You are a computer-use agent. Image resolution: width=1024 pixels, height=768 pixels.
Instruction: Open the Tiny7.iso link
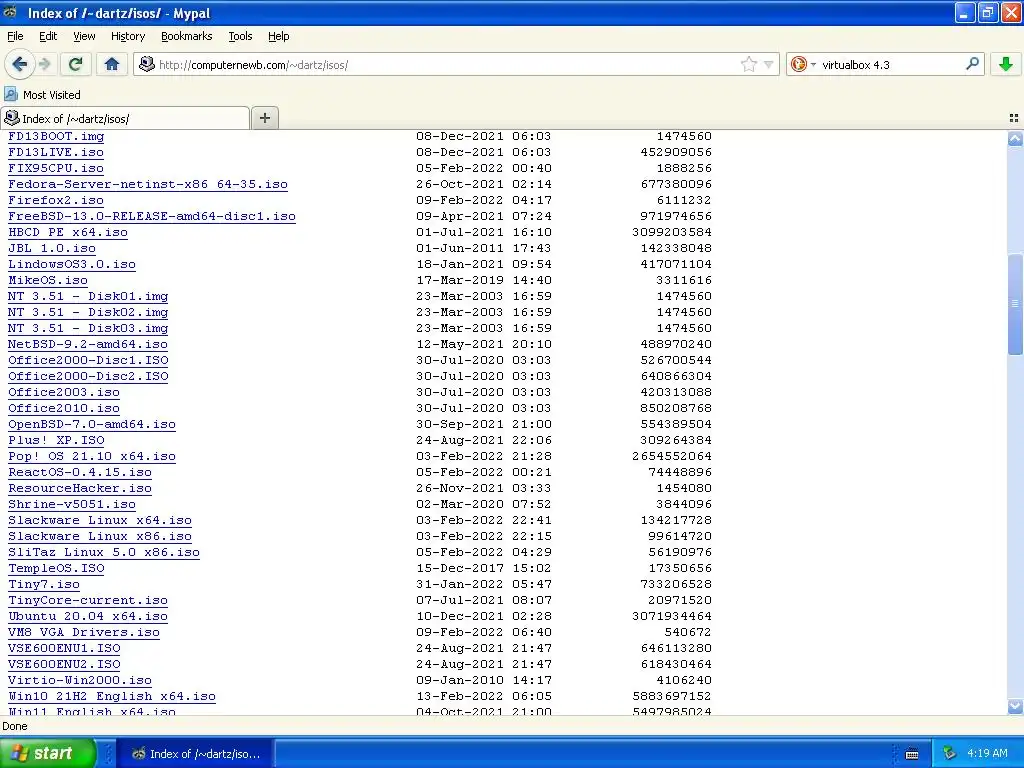pos(44,584)
